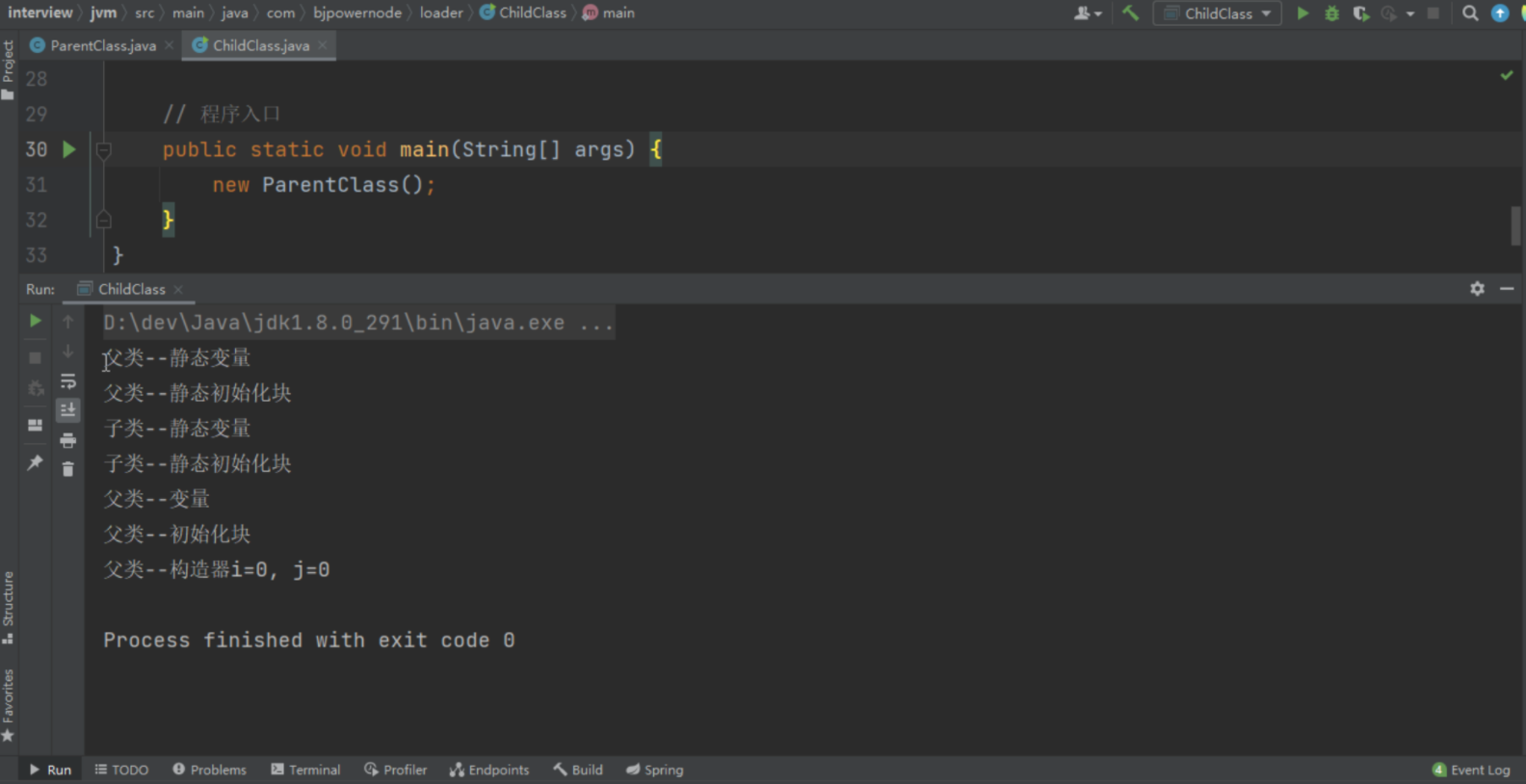Click the restore layout icon in Run panel

pos(36,425)
